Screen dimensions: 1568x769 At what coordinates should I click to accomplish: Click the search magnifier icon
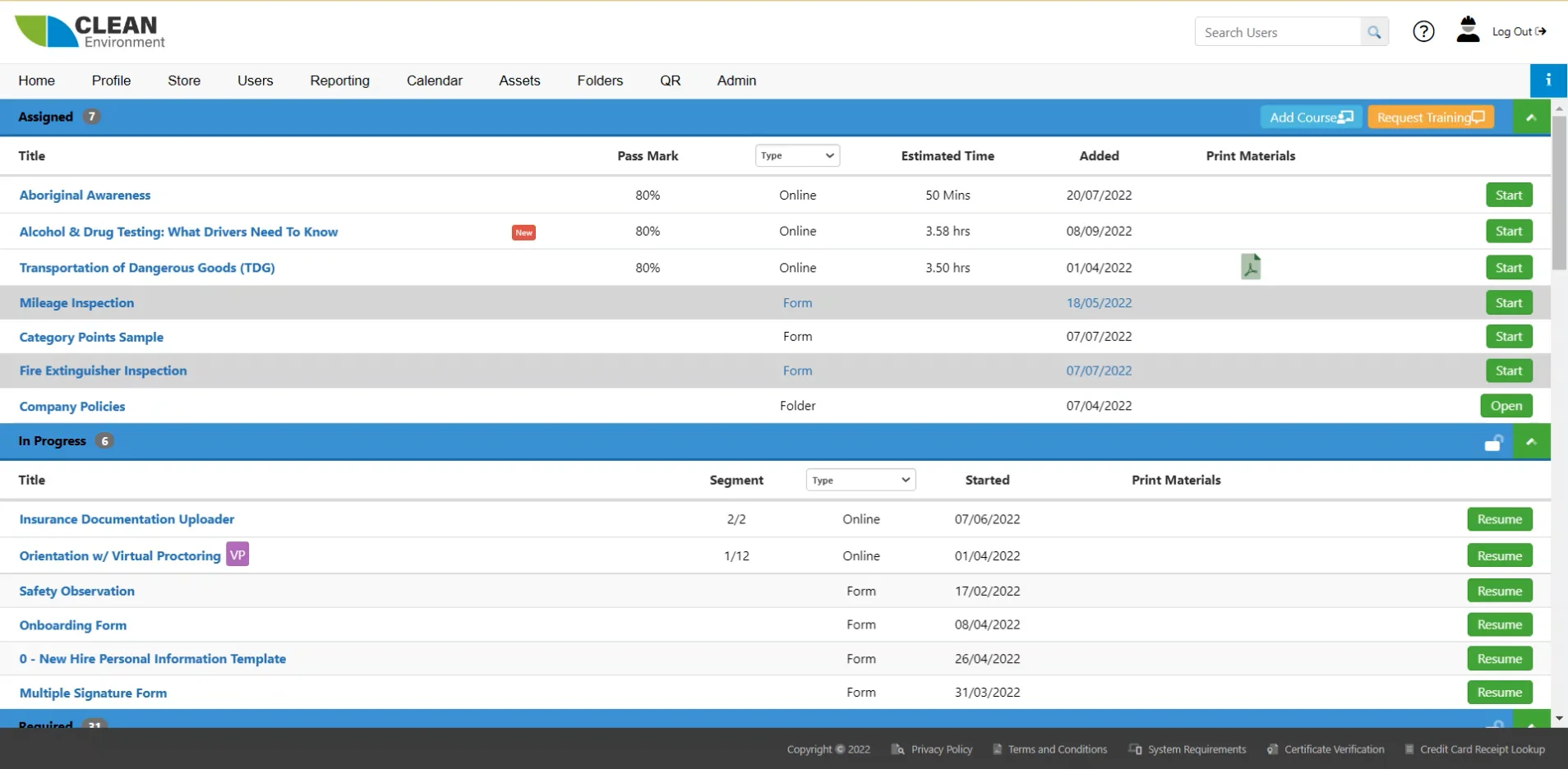coord(1374,32)
